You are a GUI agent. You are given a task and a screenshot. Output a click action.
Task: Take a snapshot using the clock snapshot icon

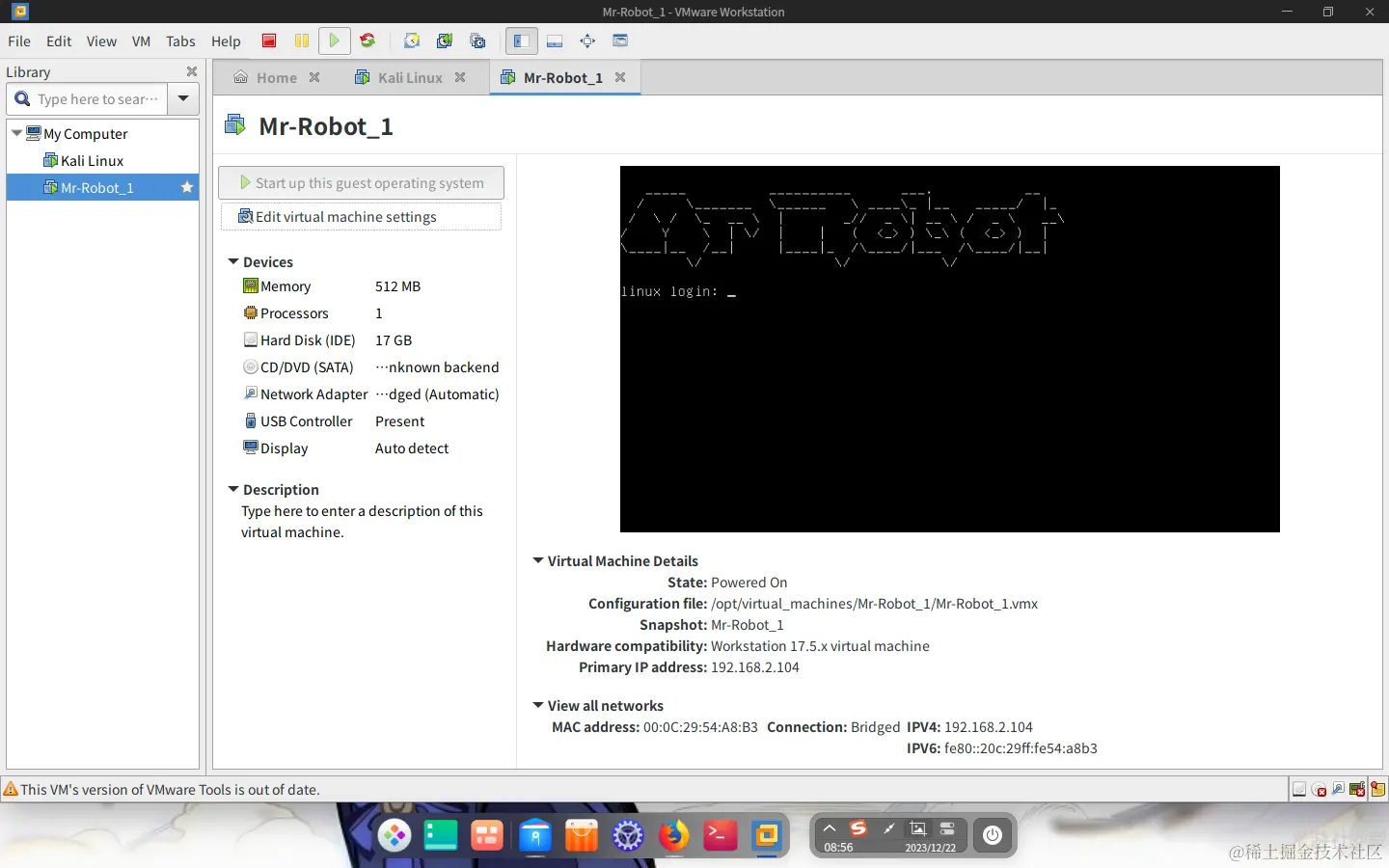(x=412, y=41)
